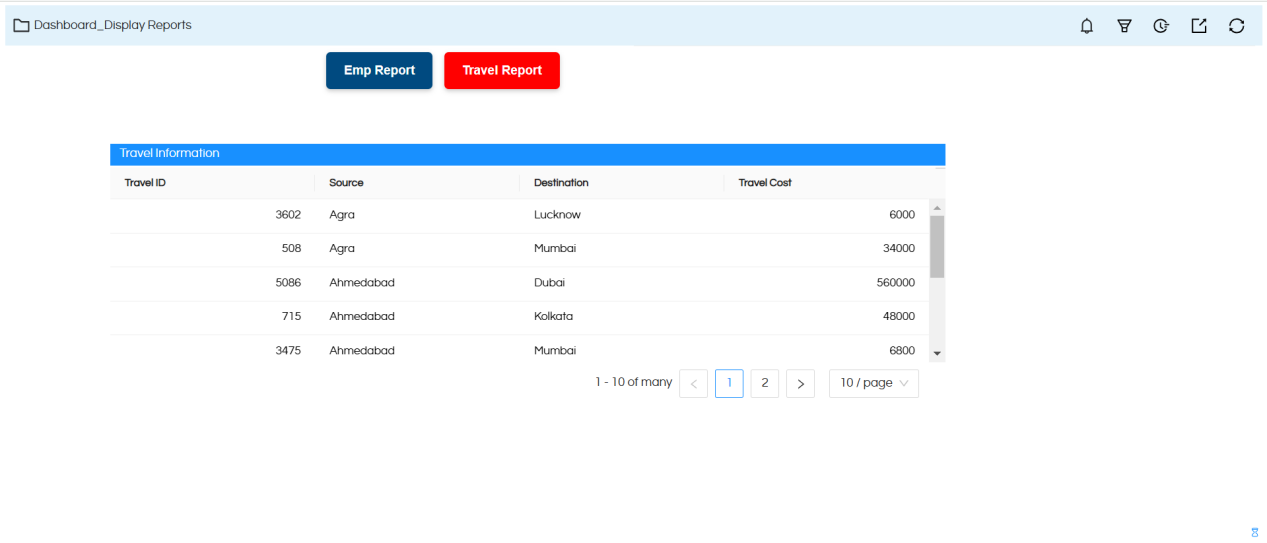
Task: Open the schedule clock icon
Action: (1161, 26)
